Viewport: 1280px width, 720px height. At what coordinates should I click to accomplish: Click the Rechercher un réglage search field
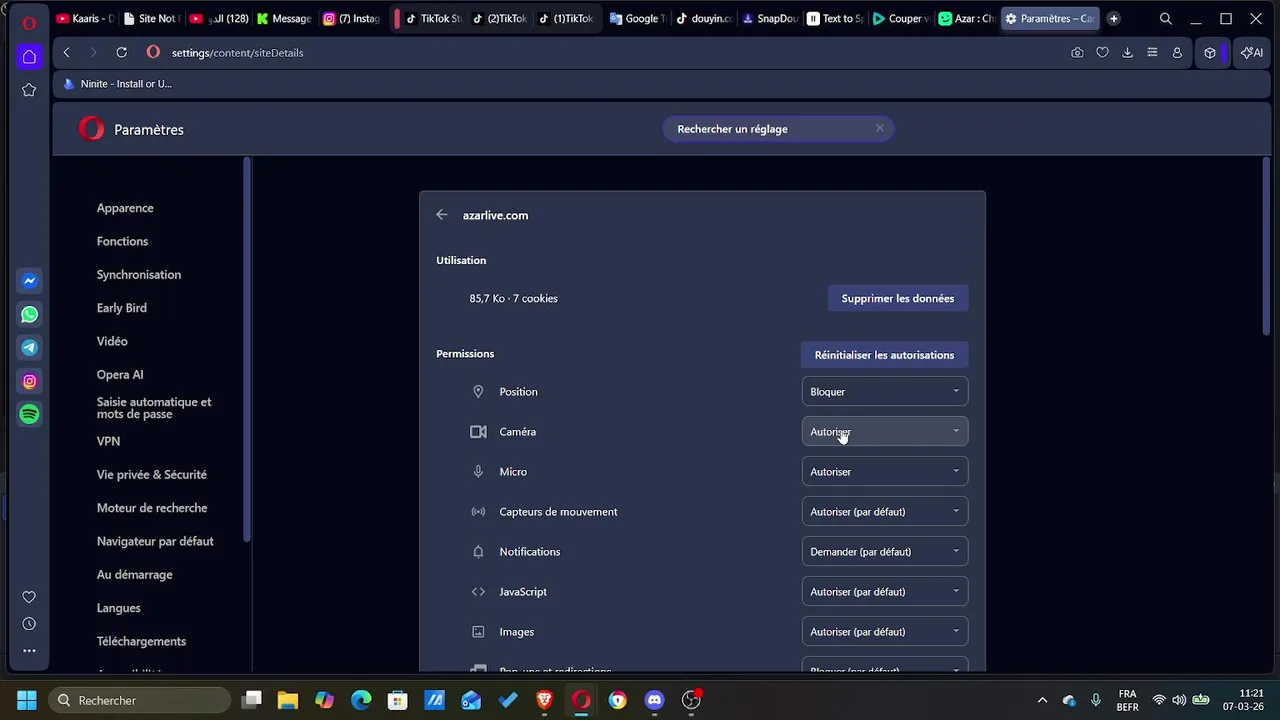[x=778, y=129]
